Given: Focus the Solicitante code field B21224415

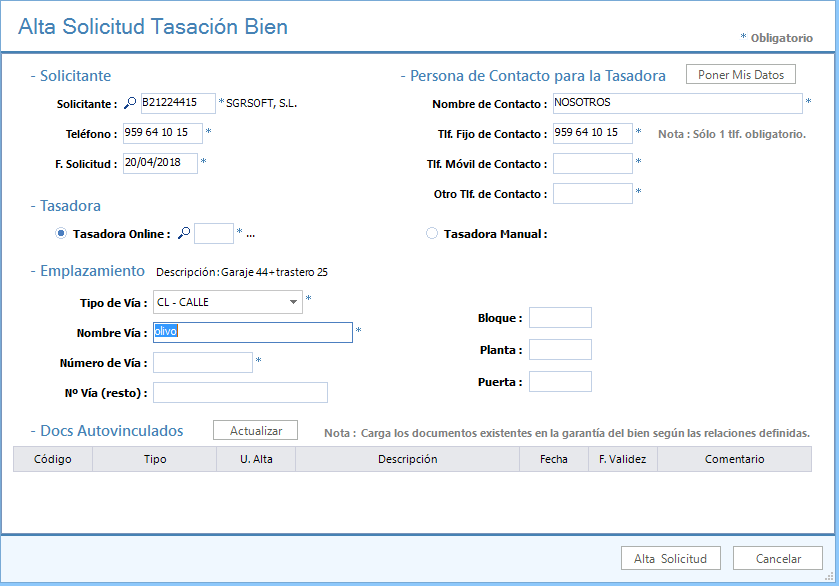Looking at the screenshot, I should 178,103.
